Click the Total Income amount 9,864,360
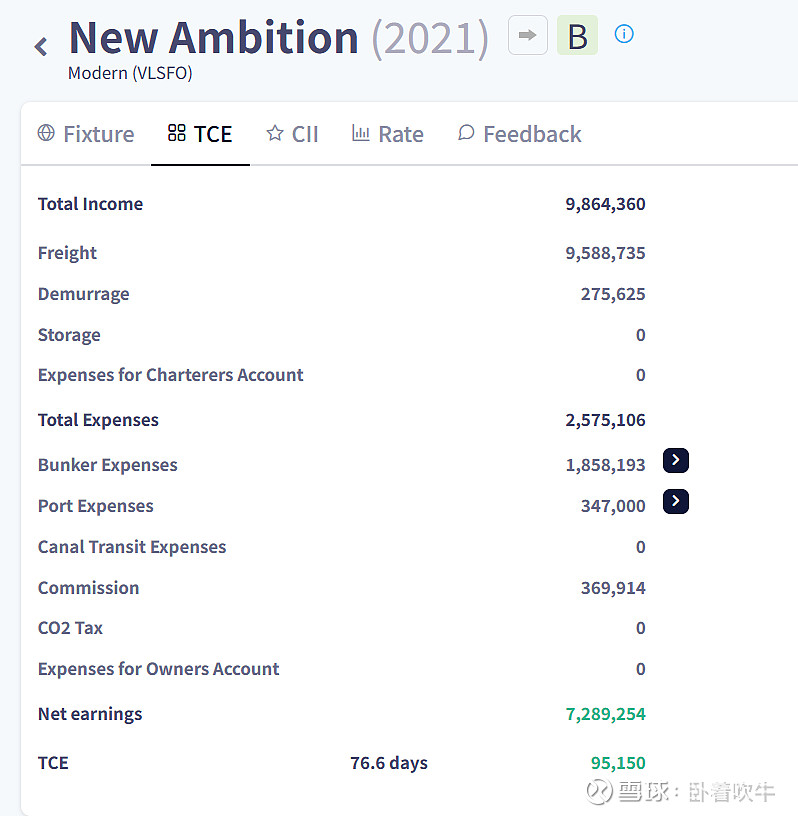 click(605, 204)
